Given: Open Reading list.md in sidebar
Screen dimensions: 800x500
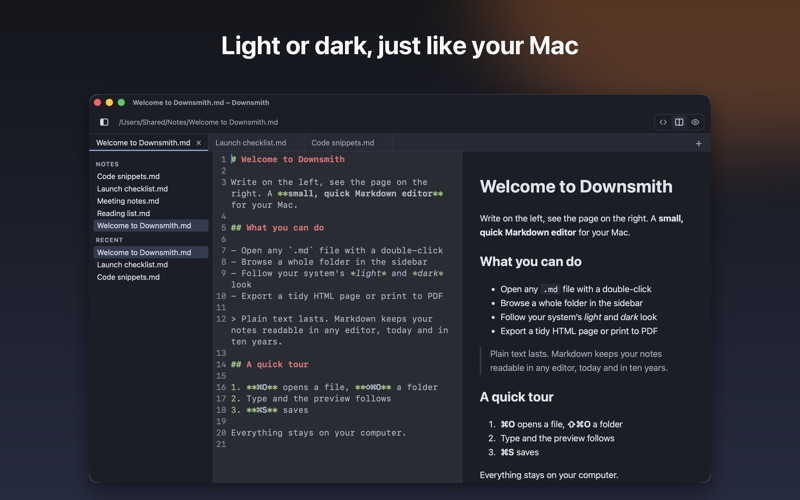Looking at the screenshot, I should [x=151, y=213].
